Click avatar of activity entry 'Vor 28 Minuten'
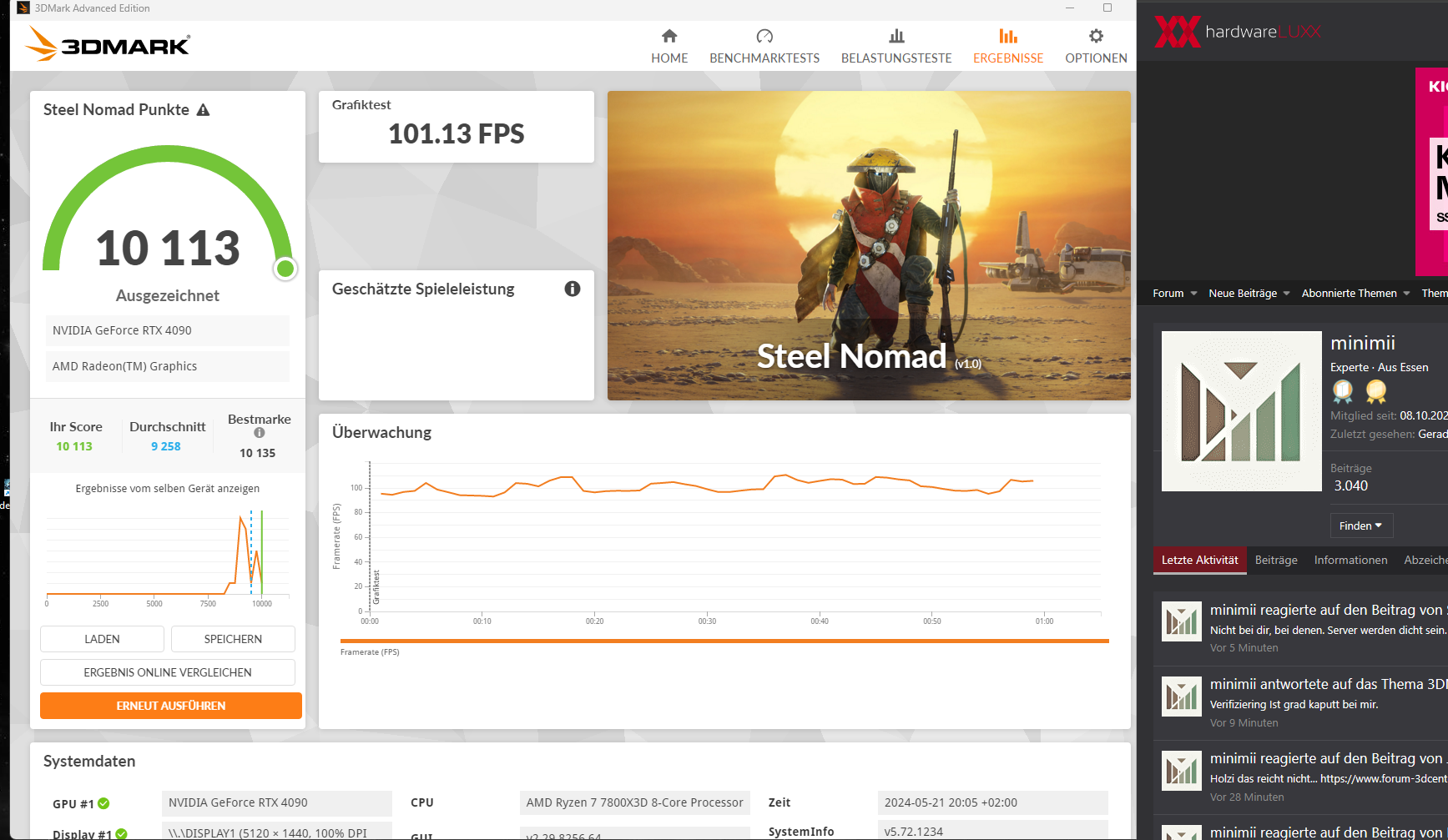This screenshot has height=840, width=1448. pyautogui.click(x=1182, y=771)
